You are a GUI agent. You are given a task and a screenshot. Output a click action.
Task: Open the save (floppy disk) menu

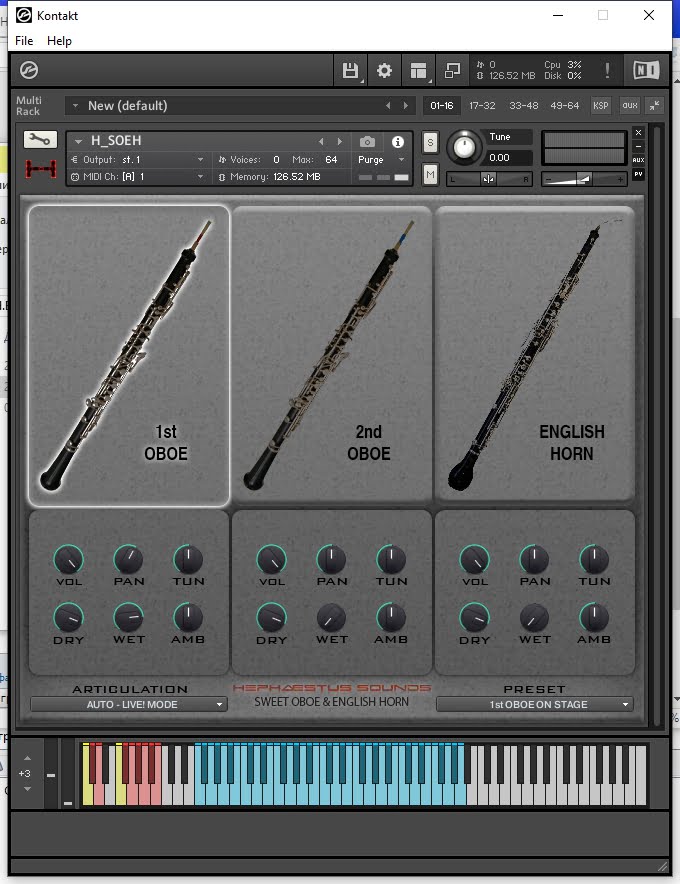click(x=350, y=71)
